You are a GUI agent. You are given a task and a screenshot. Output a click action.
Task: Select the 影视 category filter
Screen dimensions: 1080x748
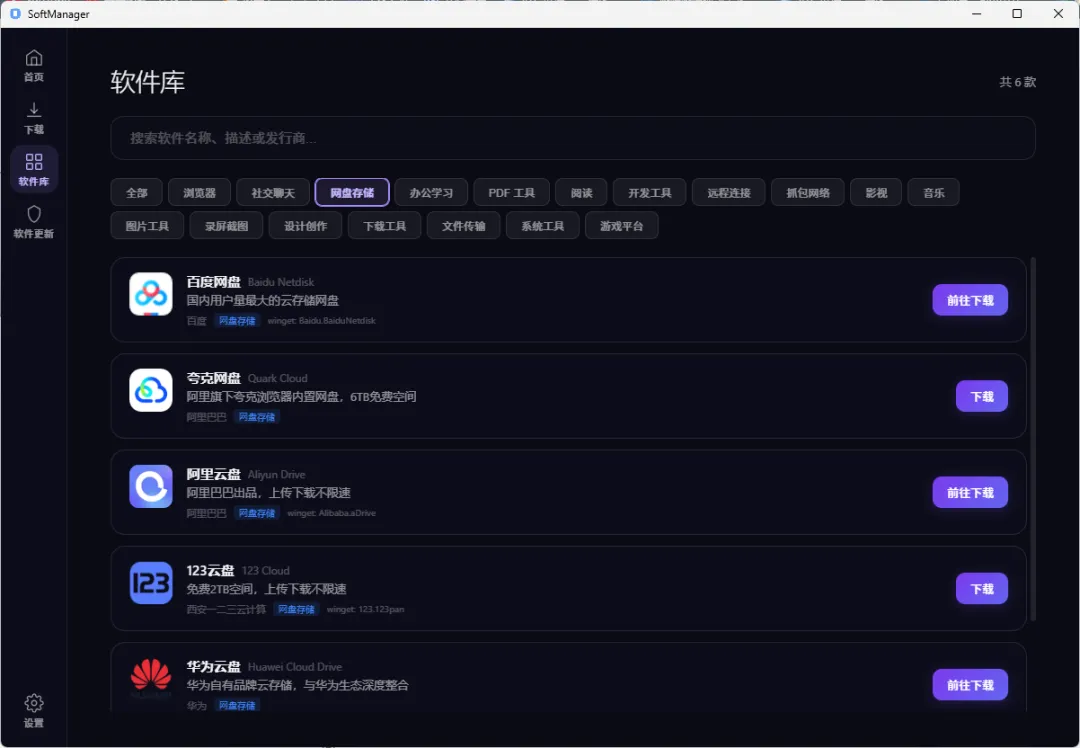(876, 193)
